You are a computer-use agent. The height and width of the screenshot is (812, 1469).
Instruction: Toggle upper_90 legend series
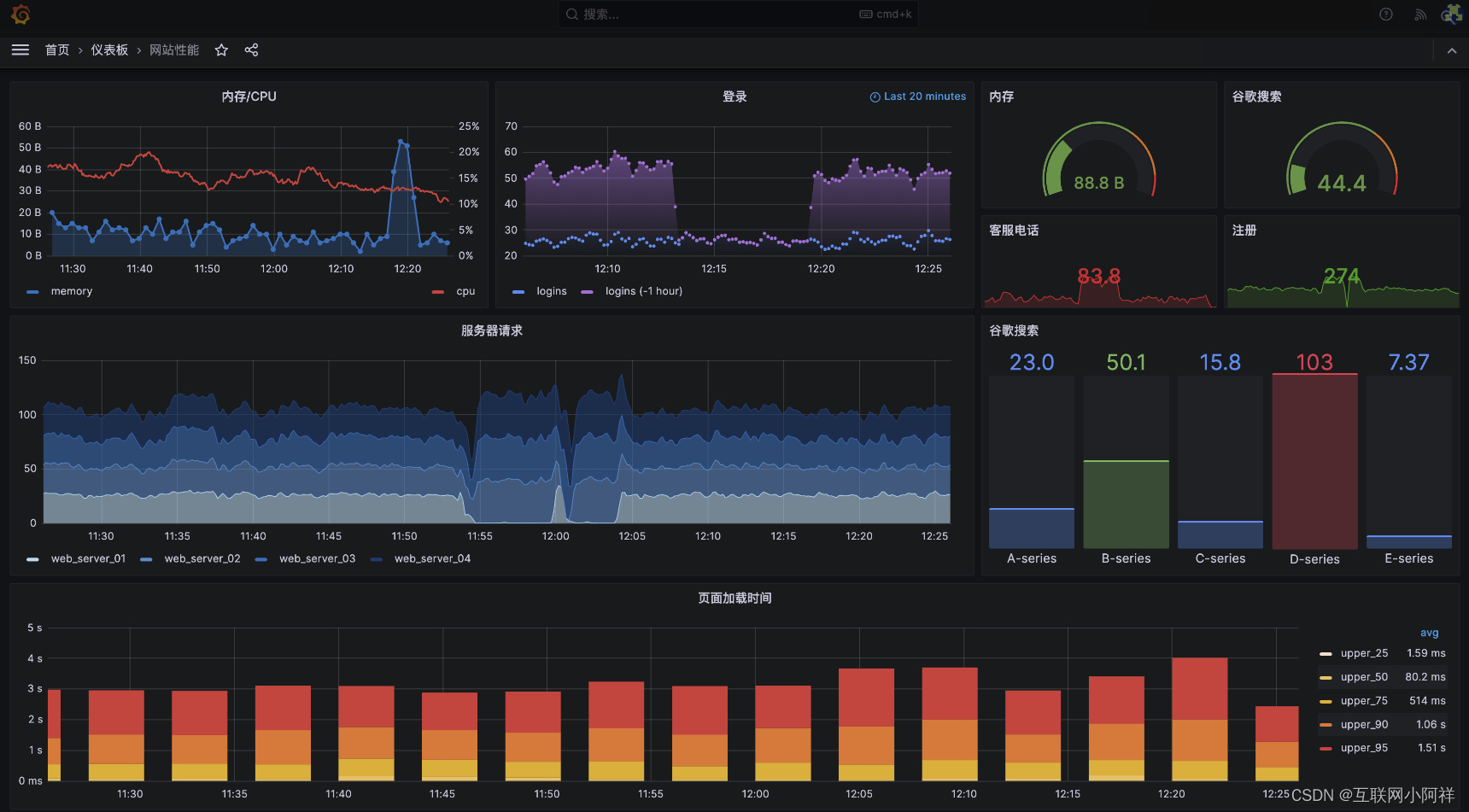(1364, 725)
